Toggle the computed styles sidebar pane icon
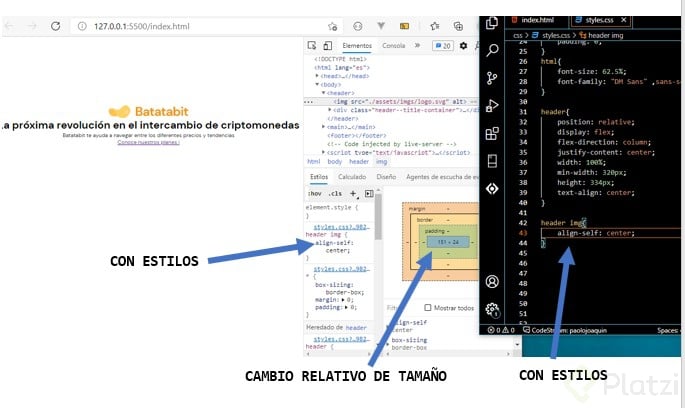 (x=369, y=194)
